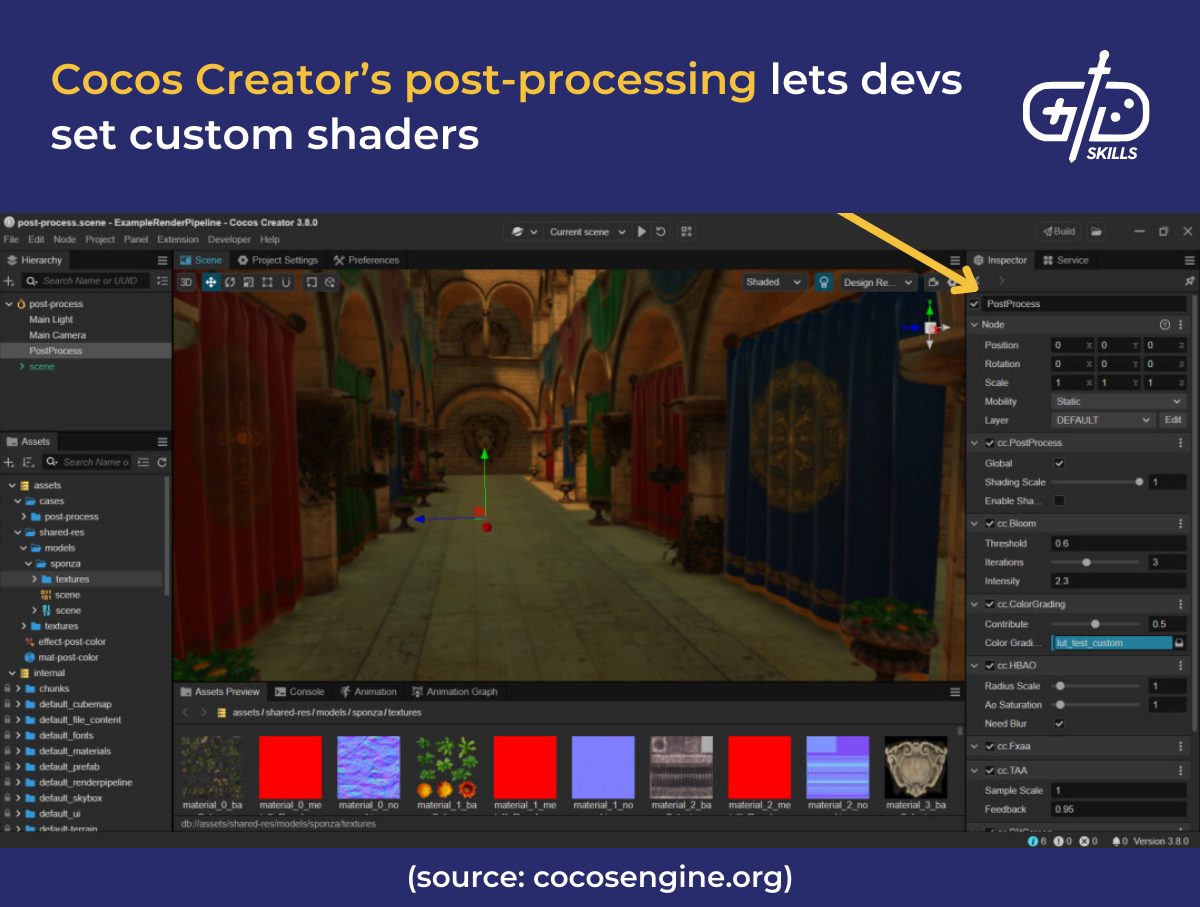Open the Developer menu
This screenshot has width=1200, height=907.
tap(229, 239)
